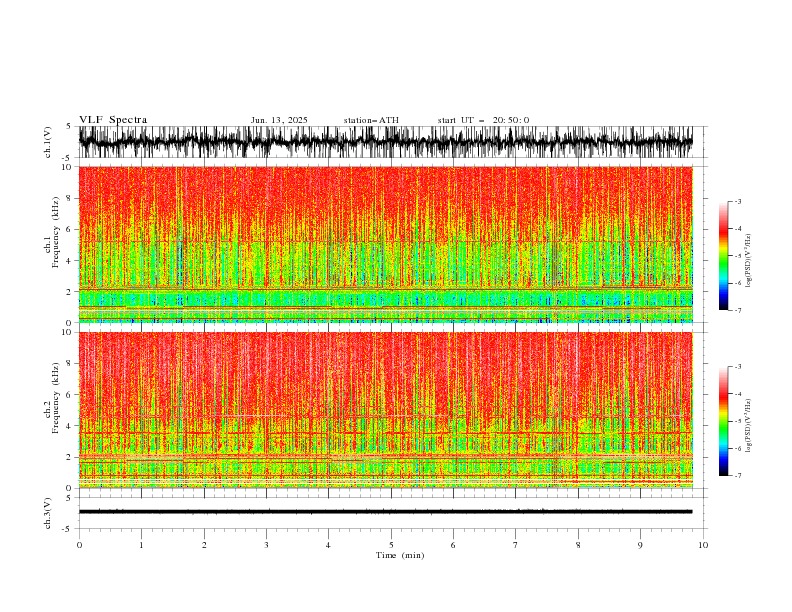Click the "6" frequency tick of the ch.2 spectrogram
Image resolution: width=792 pixels, height=612 pixels.
(70, 394)
